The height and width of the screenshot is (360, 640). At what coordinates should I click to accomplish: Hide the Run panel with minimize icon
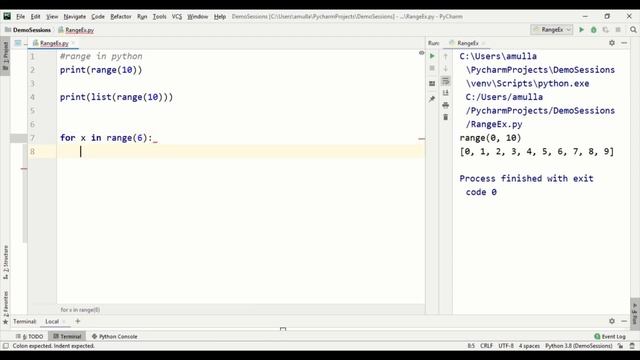click(624, 43)
